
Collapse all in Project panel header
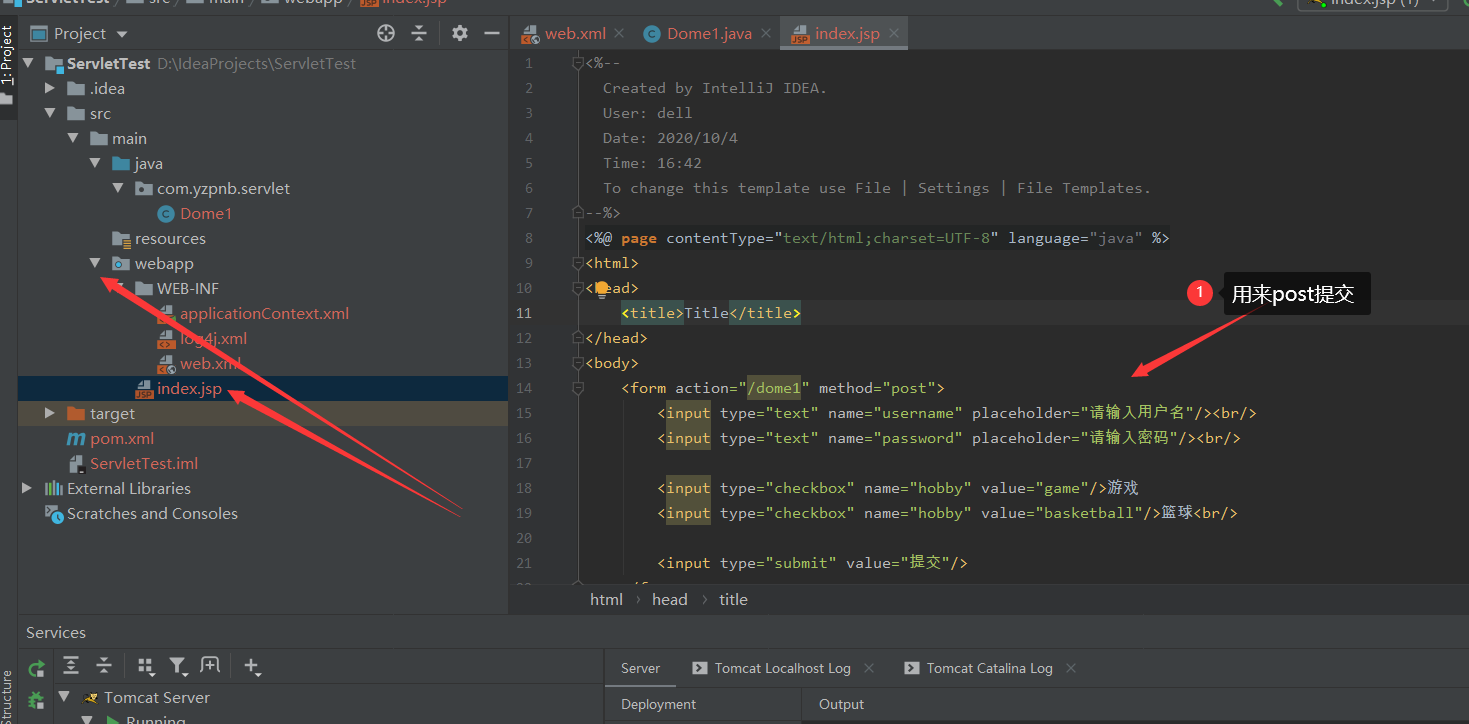[419, 33]
